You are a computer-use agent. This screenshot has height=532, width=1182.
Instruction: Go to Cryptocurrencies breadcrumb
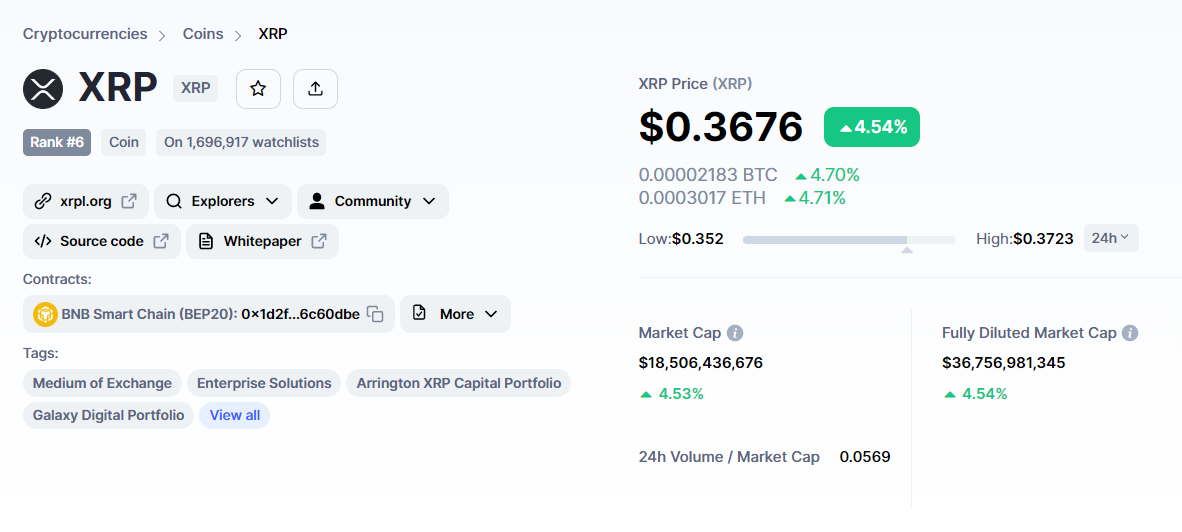pyautogui.click(x=85, y=34)
